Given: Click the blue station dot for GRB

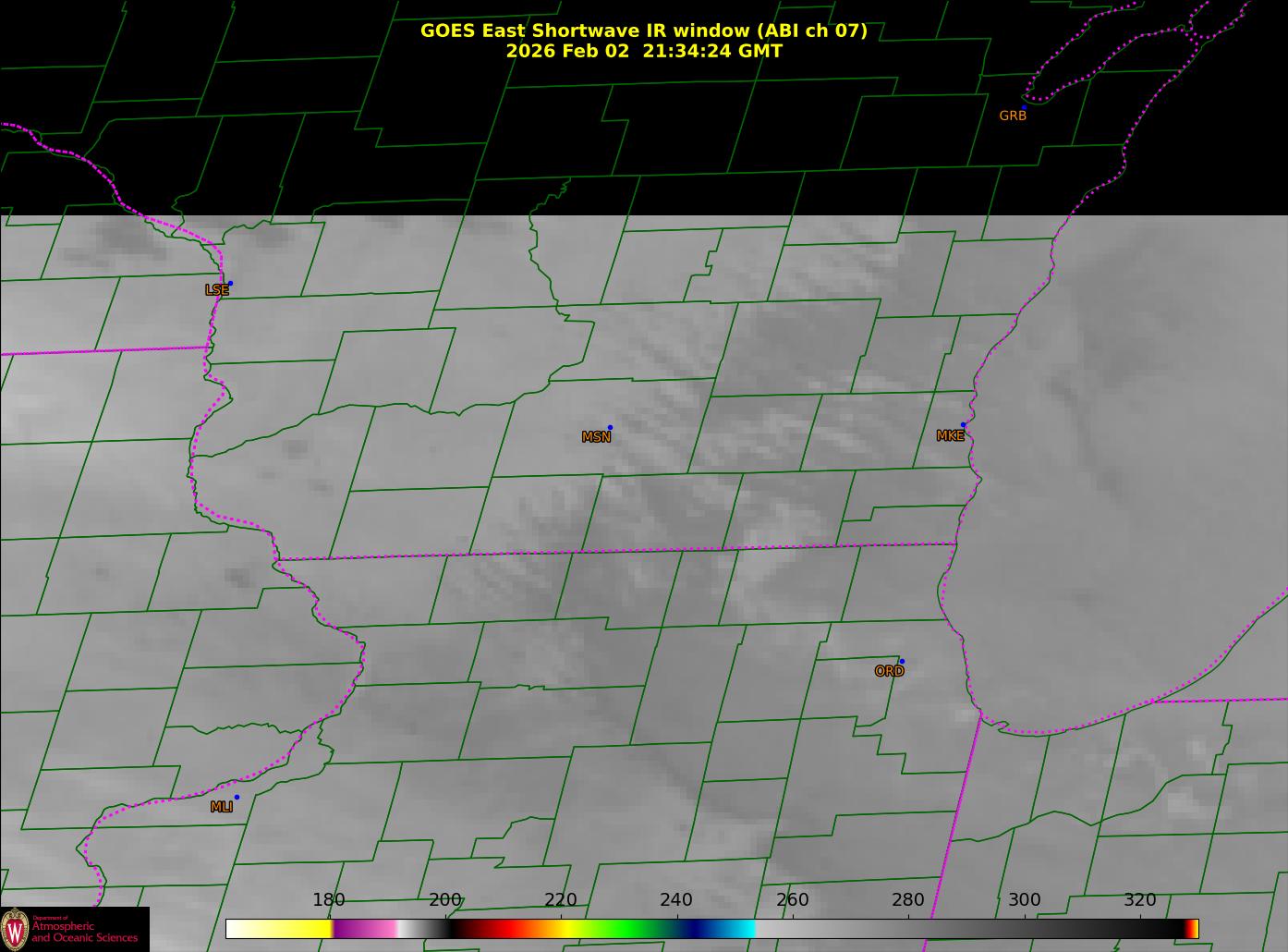Looking at the screenshot, I should tap(1024, 107).
